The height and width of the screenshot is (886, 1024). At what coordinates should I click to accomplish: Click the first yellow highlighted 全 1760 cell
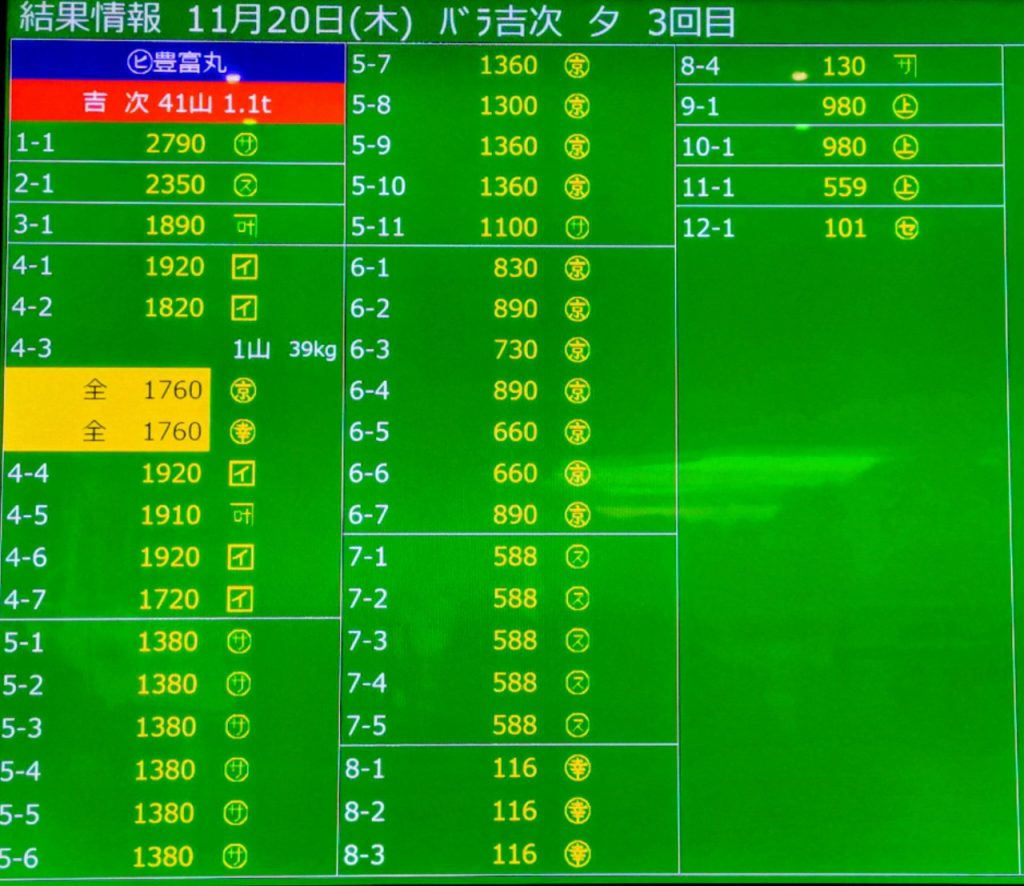point(106,389)
